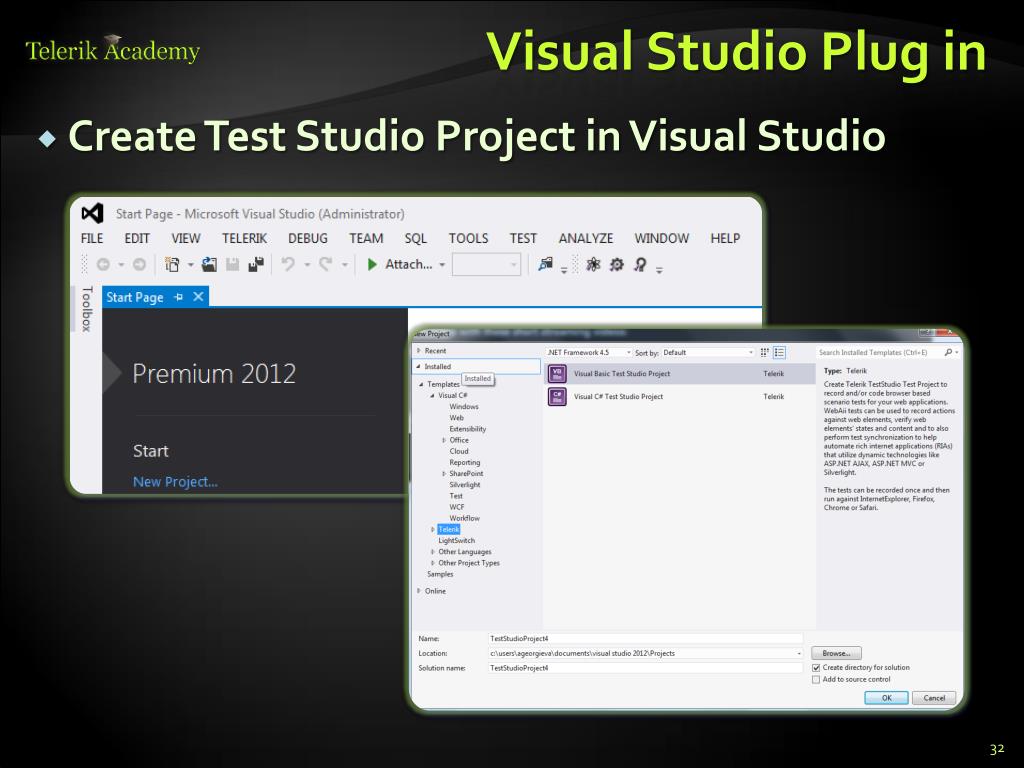The image size is (1024, 768).
Task: Expand the Online node
Action: click(419, 591)
